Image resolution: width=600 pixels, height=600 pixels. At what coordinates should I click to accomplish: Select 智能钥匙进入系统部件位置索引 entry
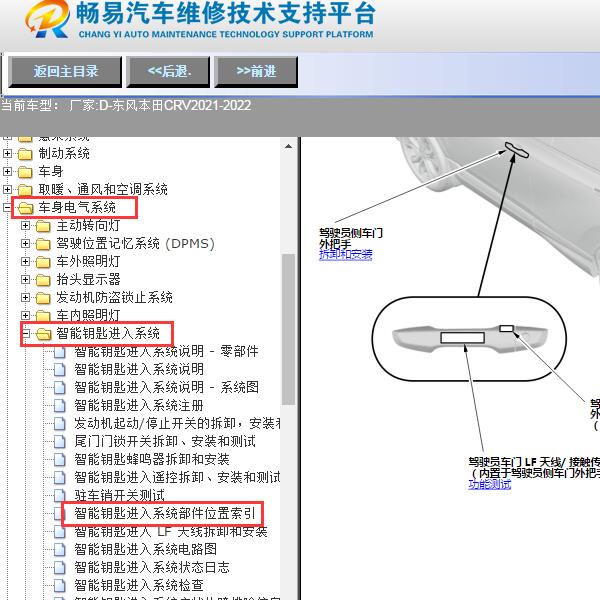click(x=165, y=513)
